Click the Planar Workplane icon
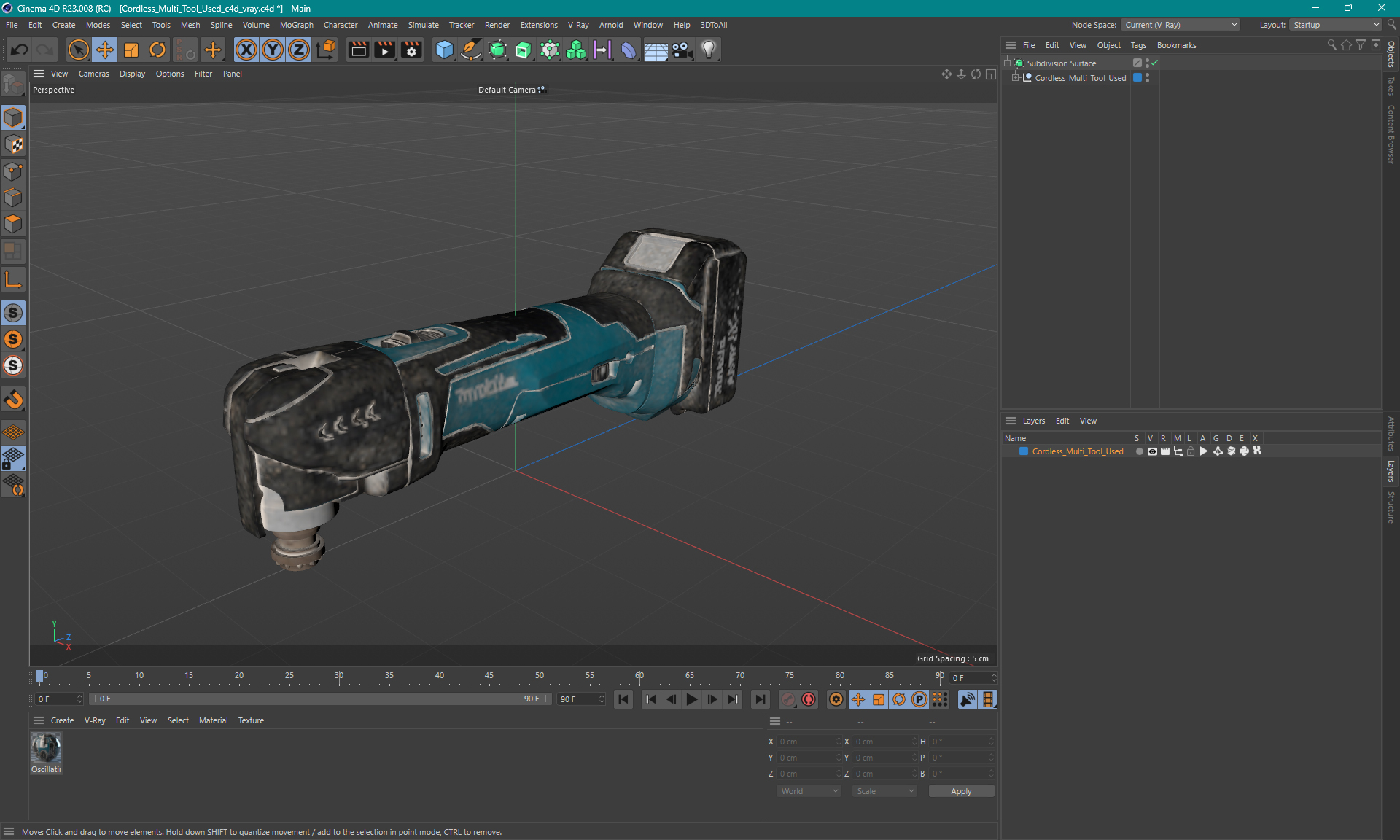1400x840 pixels. tap(13, 485)
